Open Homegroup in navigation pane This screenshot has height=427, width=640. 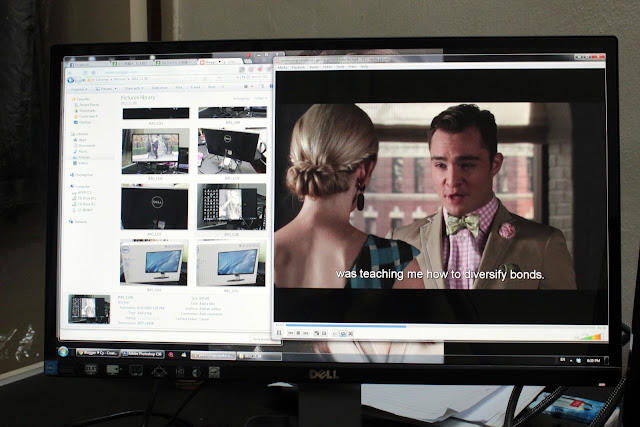(x=82, y=175)
